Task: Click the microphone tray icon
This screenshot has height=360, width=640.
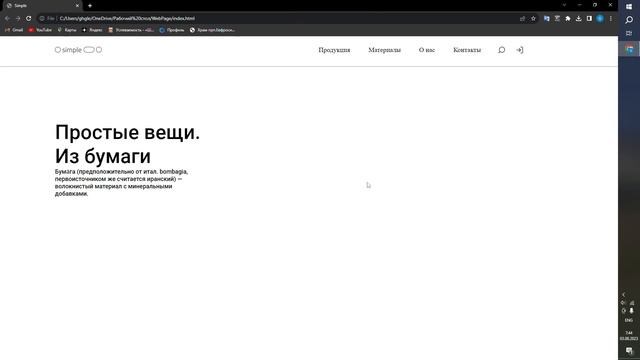Action: tap(632, 311)
